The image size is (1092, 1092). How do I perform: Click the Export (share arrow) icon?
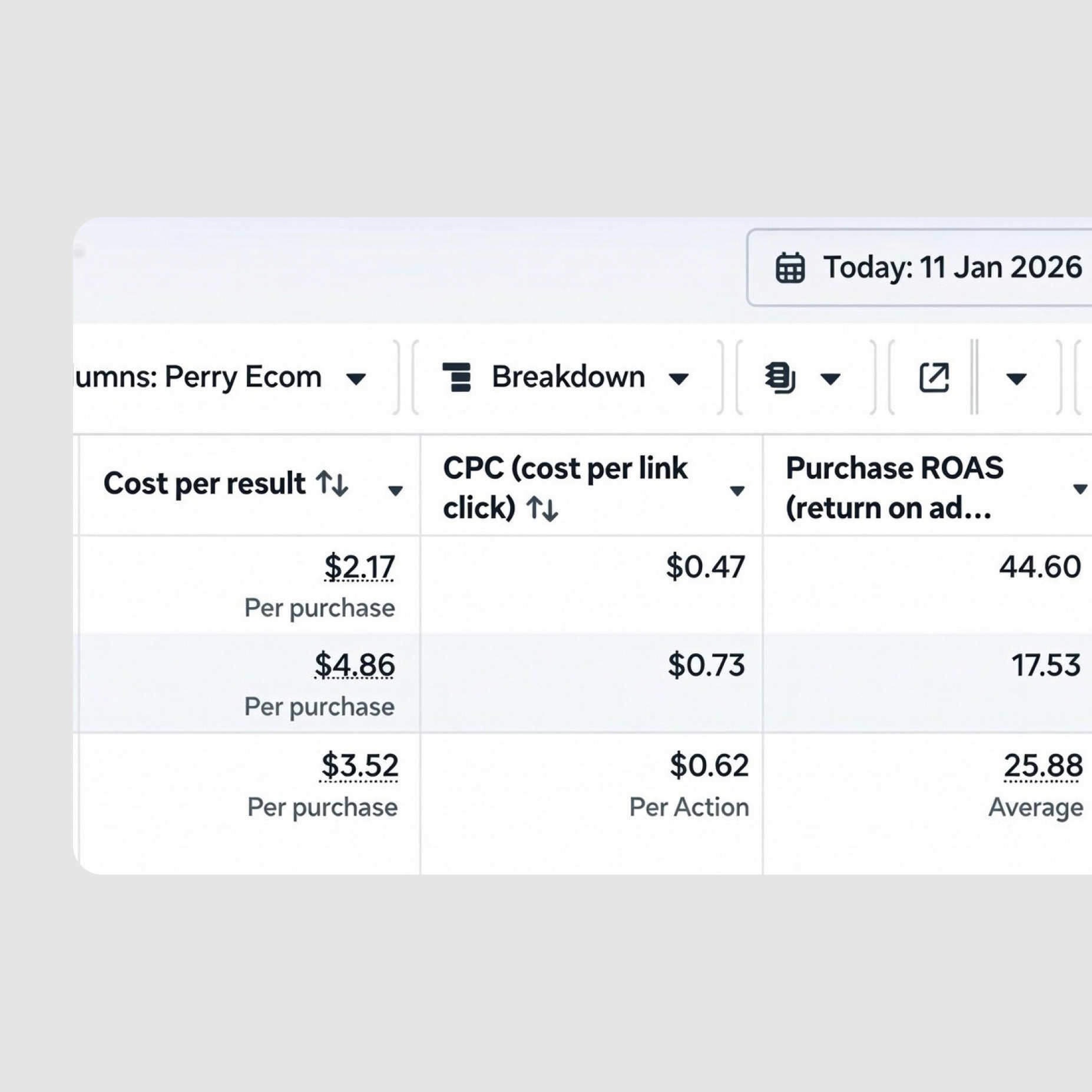point(934,377)
